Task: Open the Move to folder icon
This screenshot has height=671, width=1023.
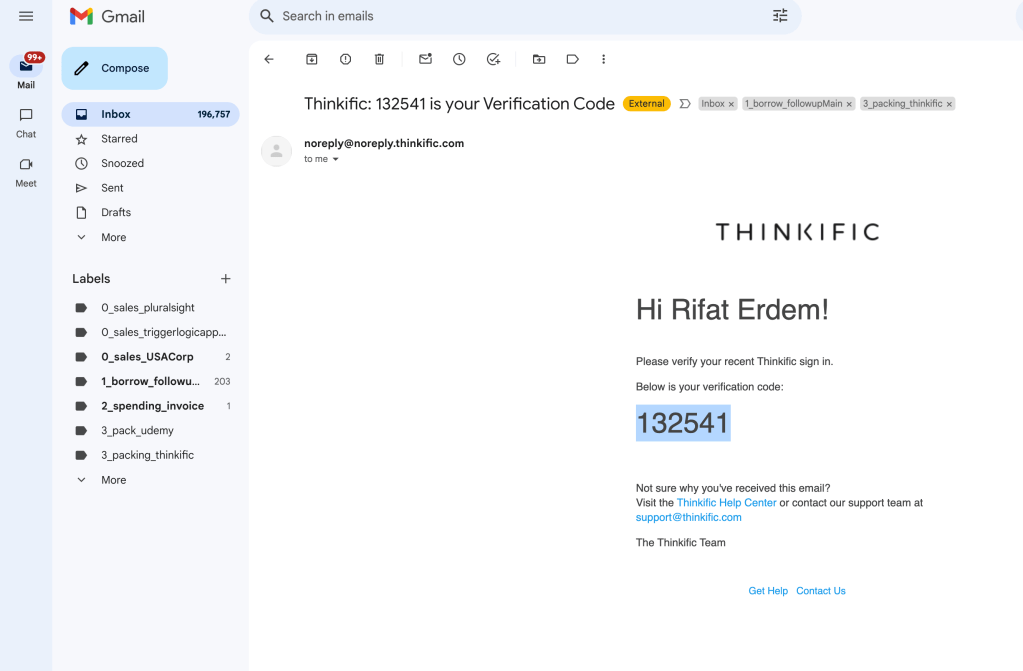Action: point(539,59)
